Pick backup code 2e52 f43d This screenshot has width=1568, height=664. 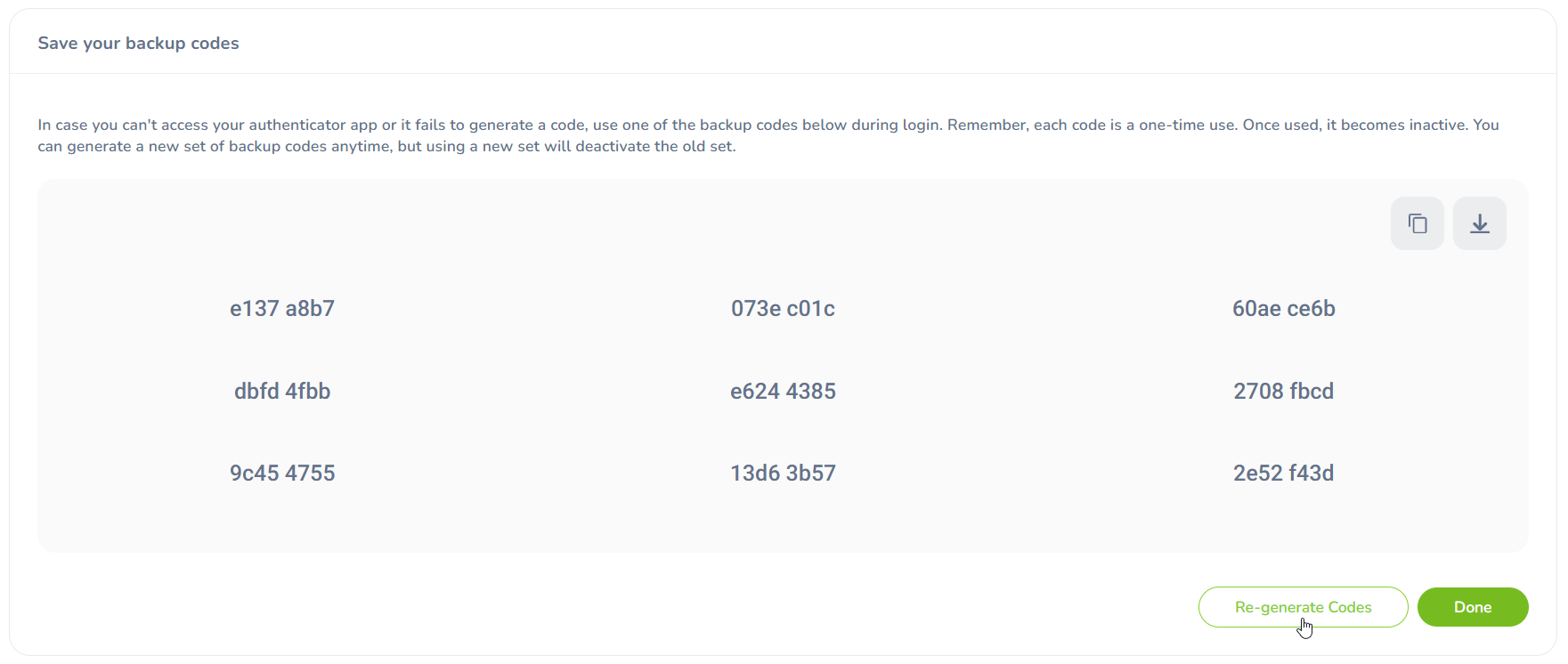pos(1283,473)
